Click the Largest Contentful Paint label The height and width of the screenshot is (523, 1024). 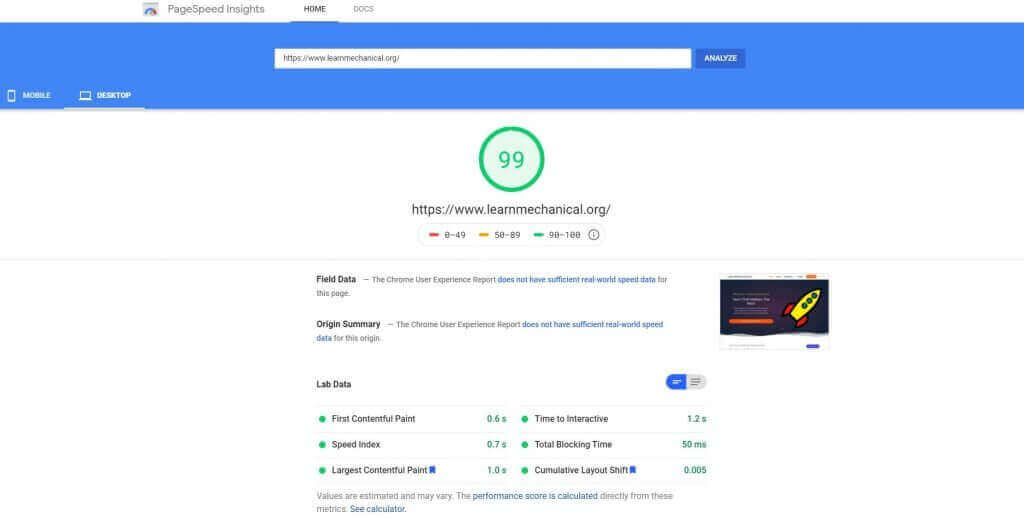(379, 470)
